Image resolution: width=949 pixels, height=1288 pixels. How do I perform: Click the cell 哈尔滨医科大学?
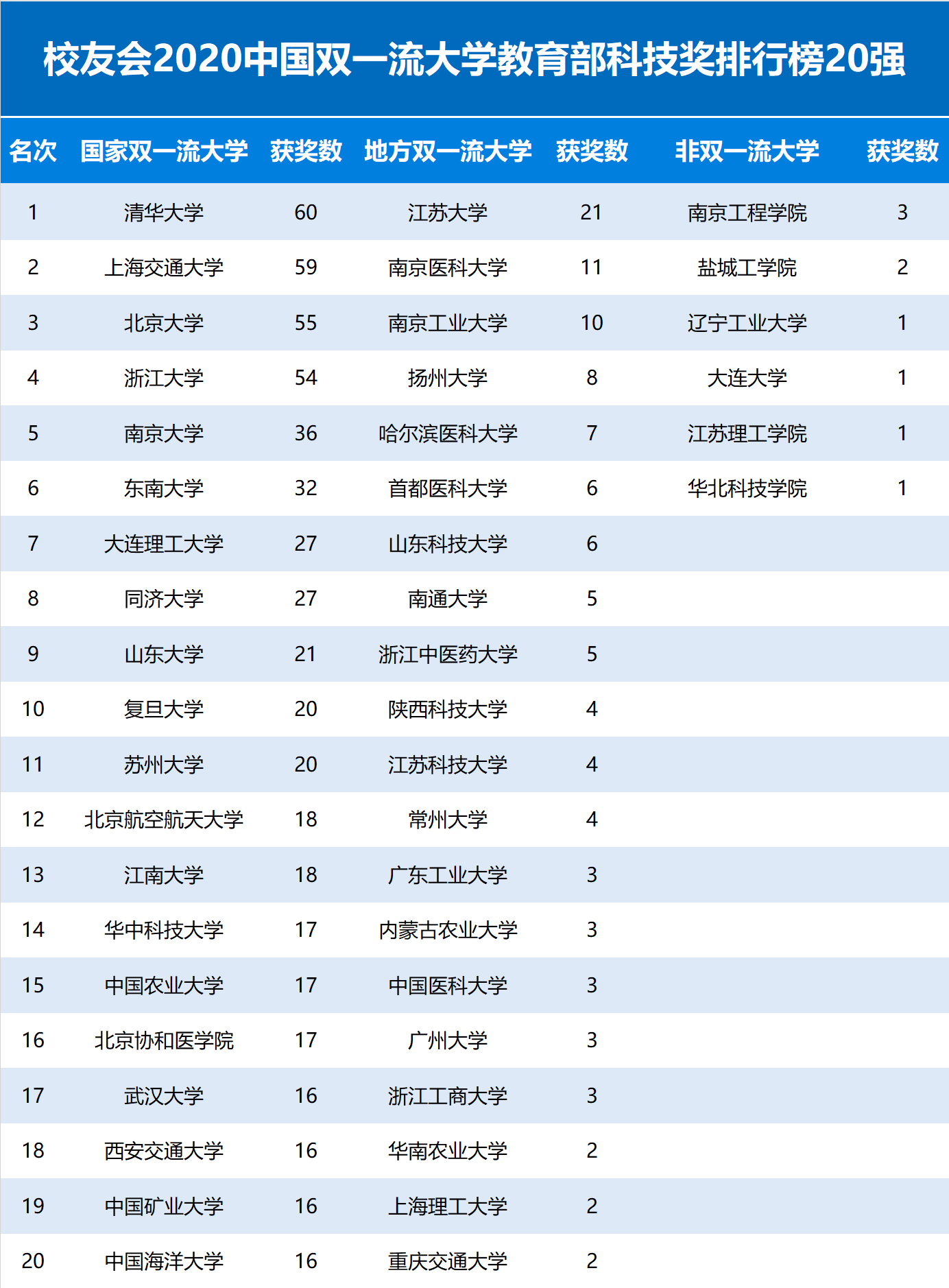(448, 433)
